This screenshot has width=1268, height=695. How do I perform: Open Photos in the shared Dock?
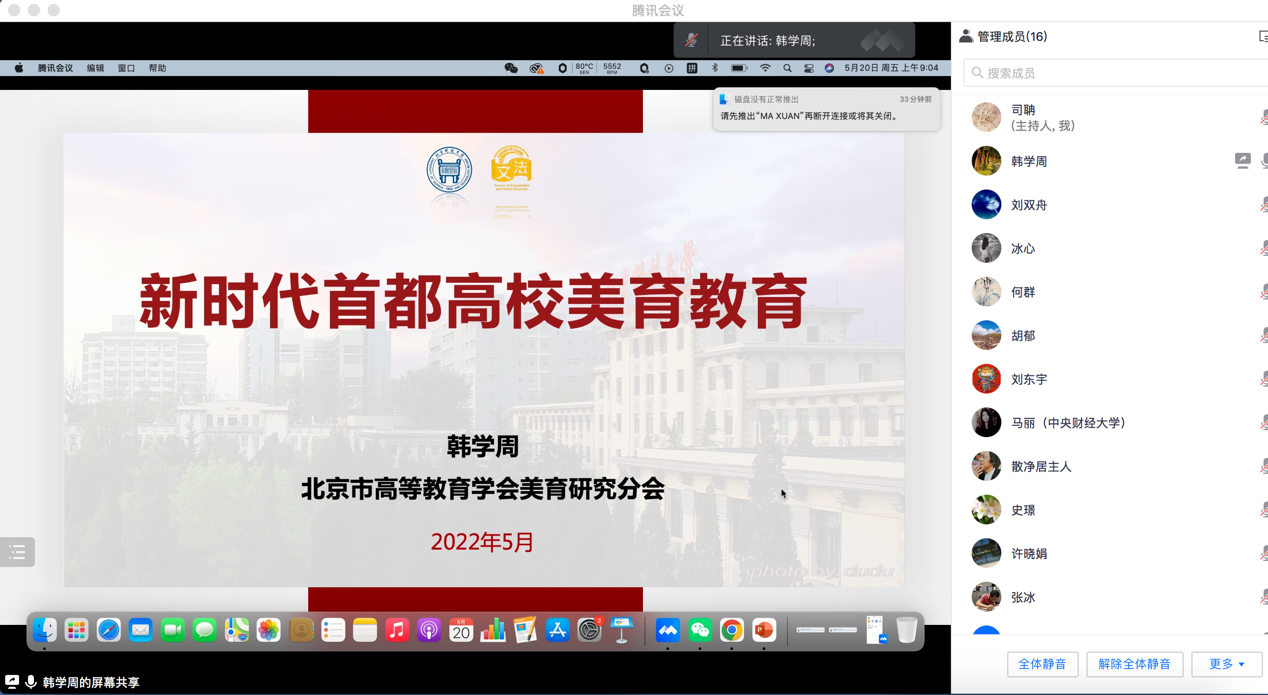(x=268, y=630)
